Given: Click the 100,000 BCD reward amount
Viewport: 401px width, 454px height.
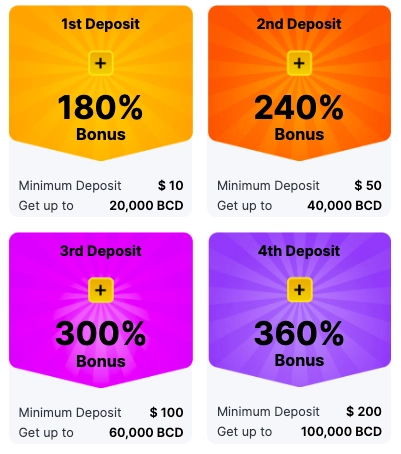Looking at the screenshot, I should (x=341, y=431).
